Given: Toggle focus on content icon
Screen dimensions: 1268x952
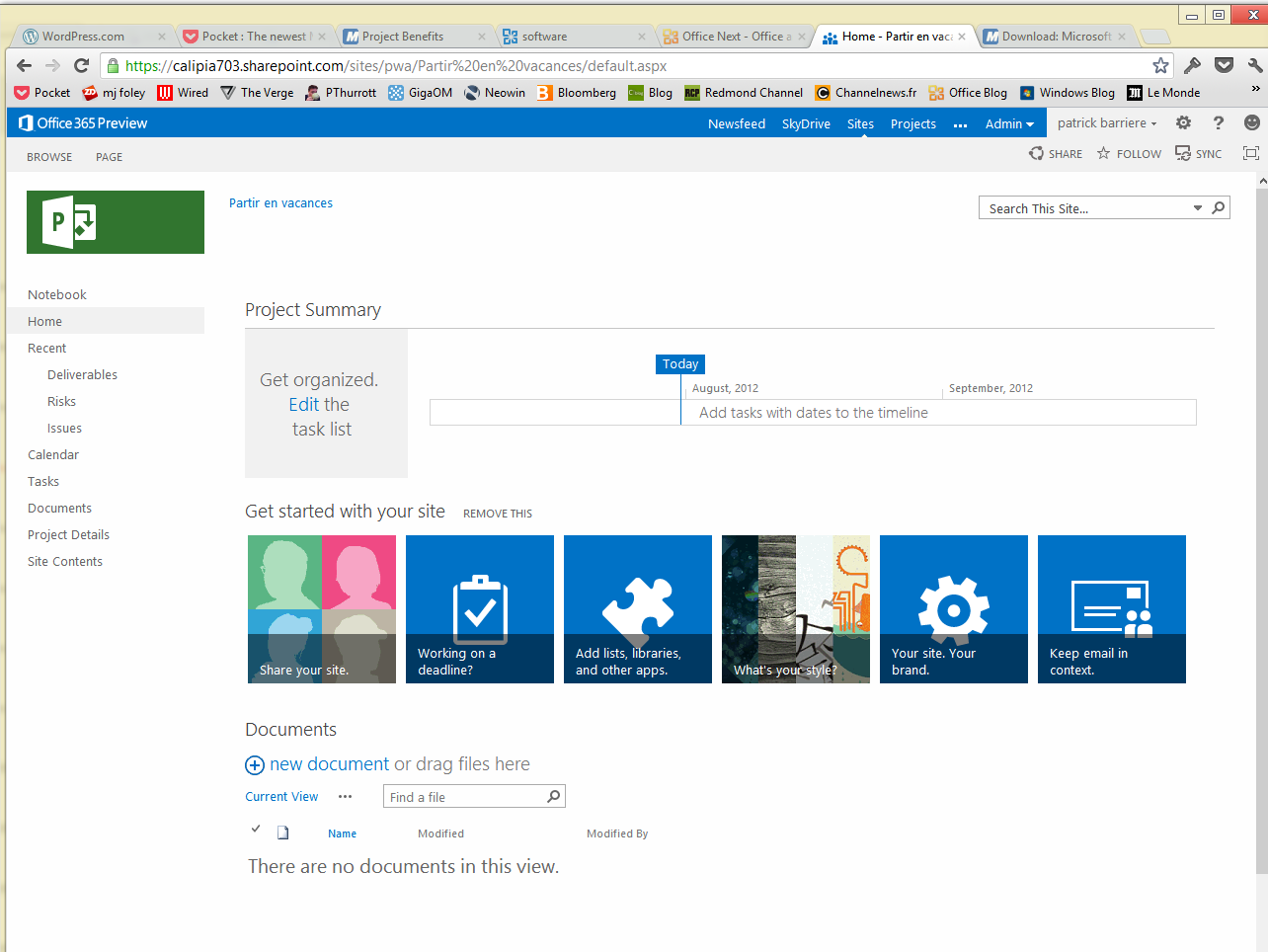Looking at the screenshot, I should (1250, 154).
